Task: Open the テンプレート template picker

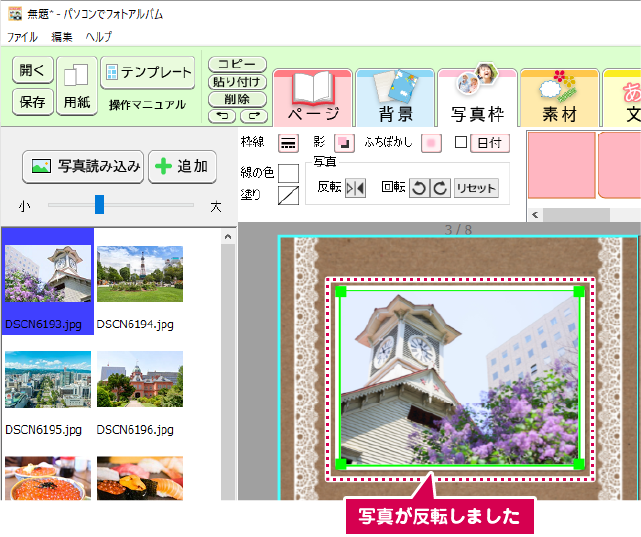Action: [148, 73]
